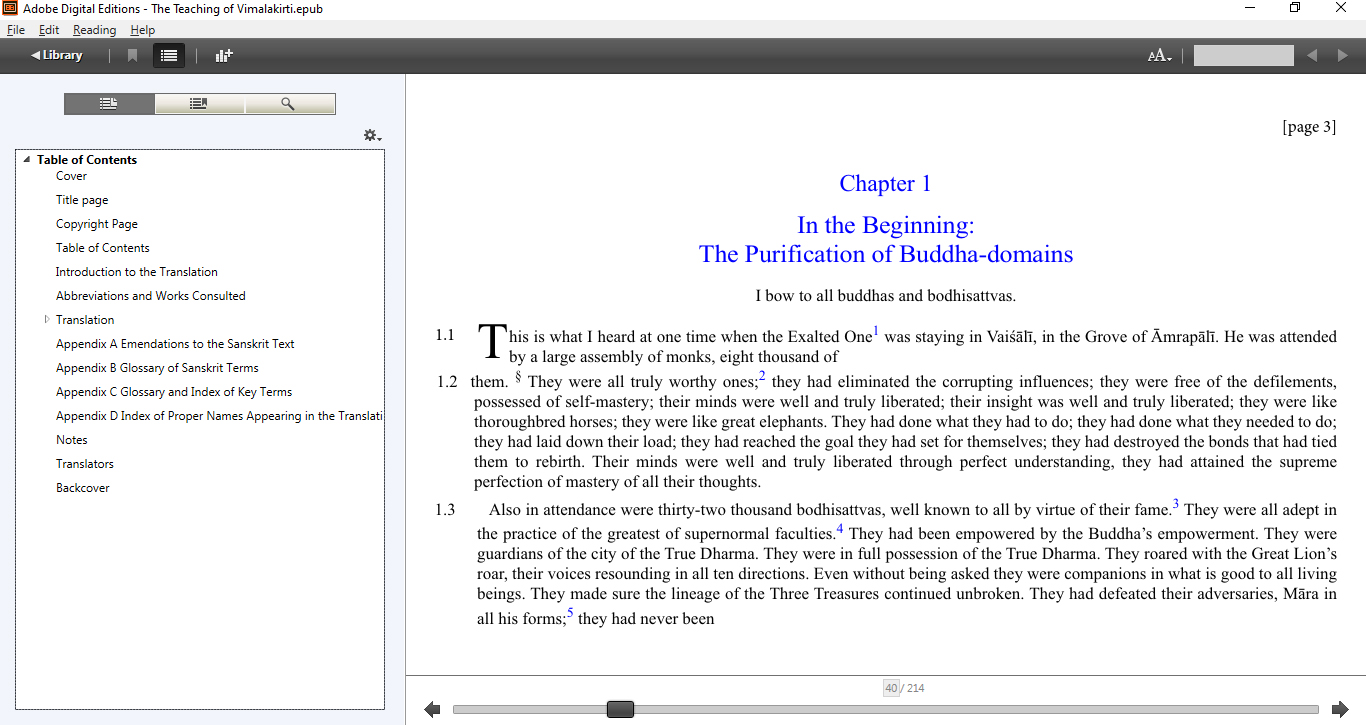Select Title page entry
The height and width of the screenshot is (725, 1366).
click(x=82, y=200)
